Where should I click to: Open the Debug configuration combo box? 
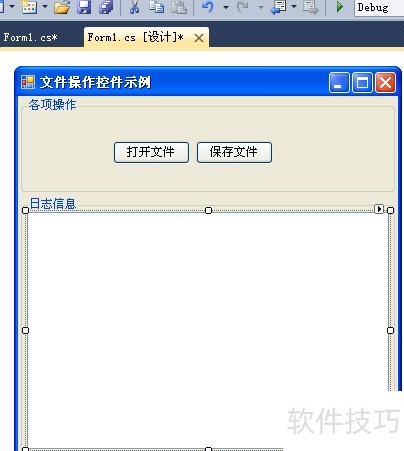pos(379,7)
